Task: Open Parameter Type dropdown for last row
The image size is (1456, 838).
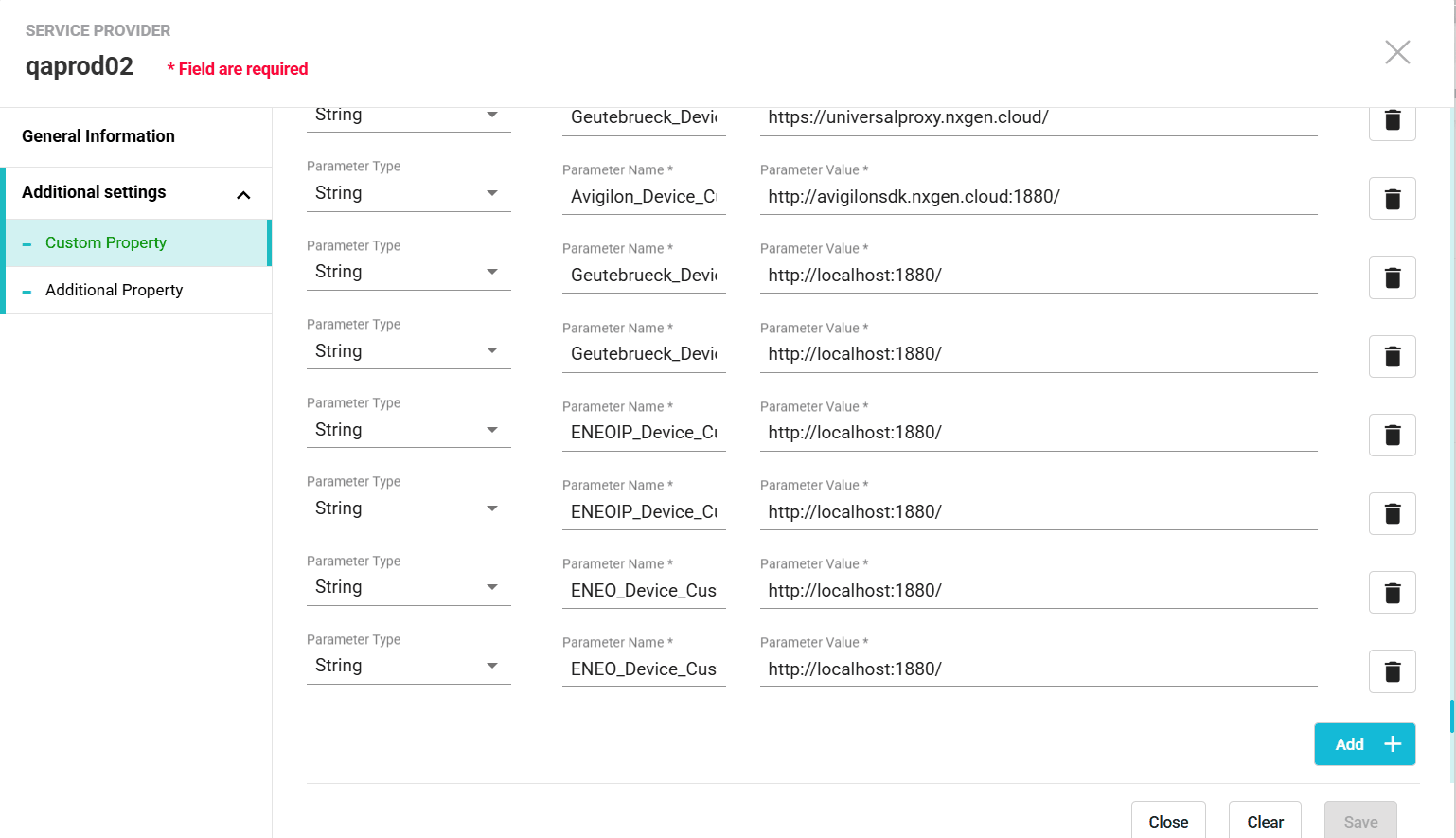Action: pyautogui.click(x=408, y=666)
